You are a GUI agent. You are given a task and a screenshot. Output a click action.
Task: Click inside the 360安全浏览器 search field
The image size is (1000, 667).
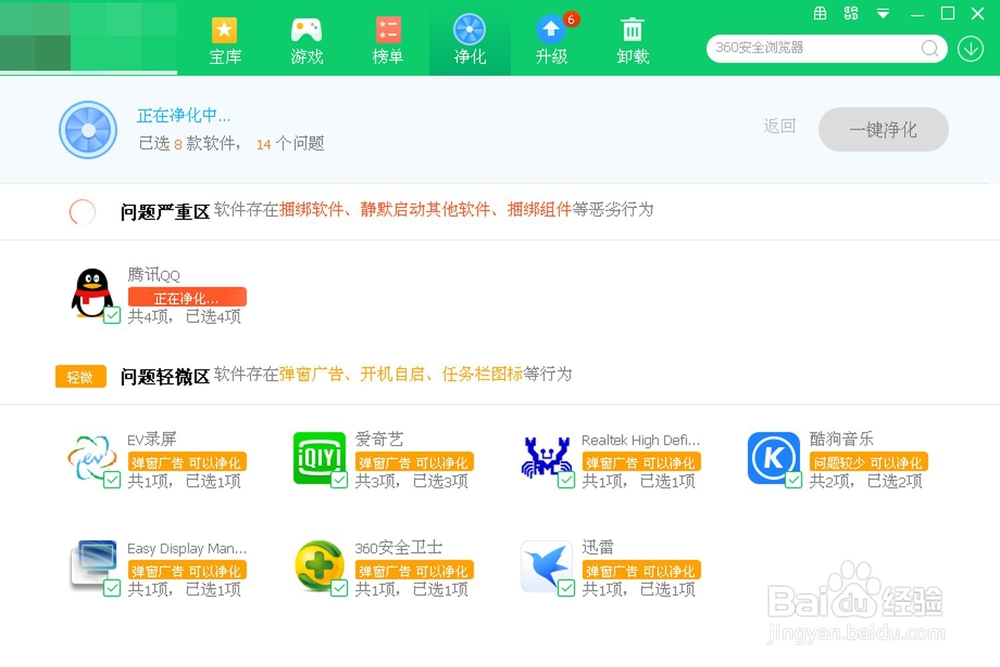click(x=810, y=48)
